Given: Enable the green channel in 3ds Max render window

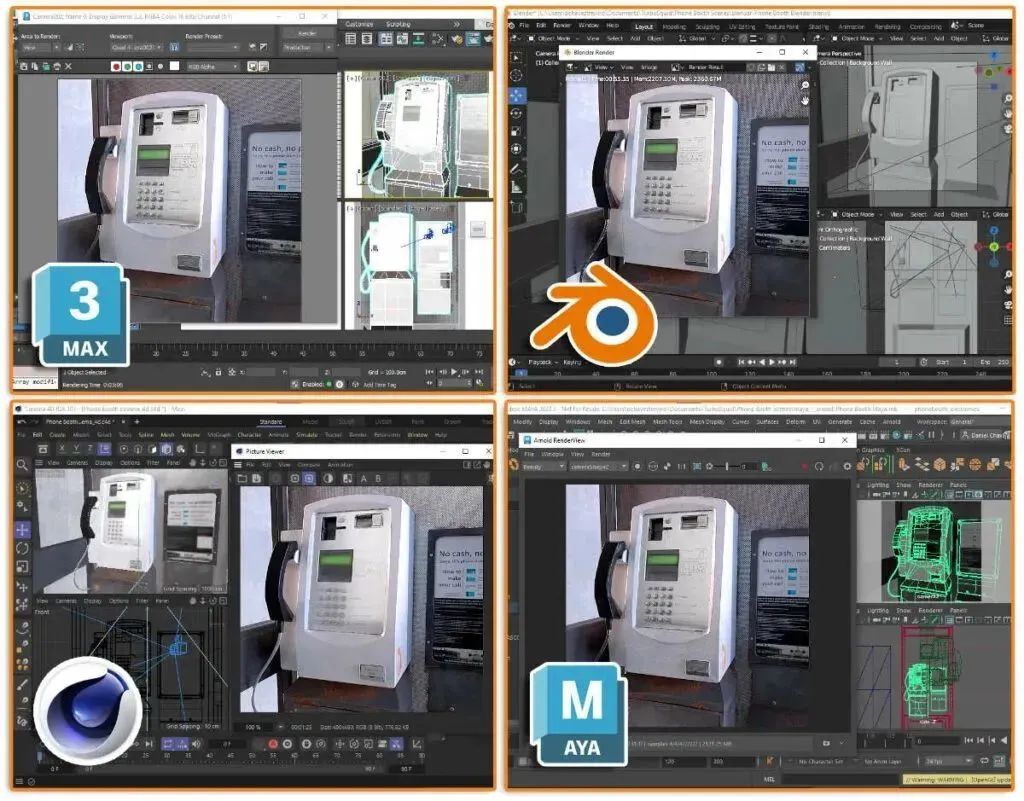Looking at the screenshot, I should pos(127,67).
